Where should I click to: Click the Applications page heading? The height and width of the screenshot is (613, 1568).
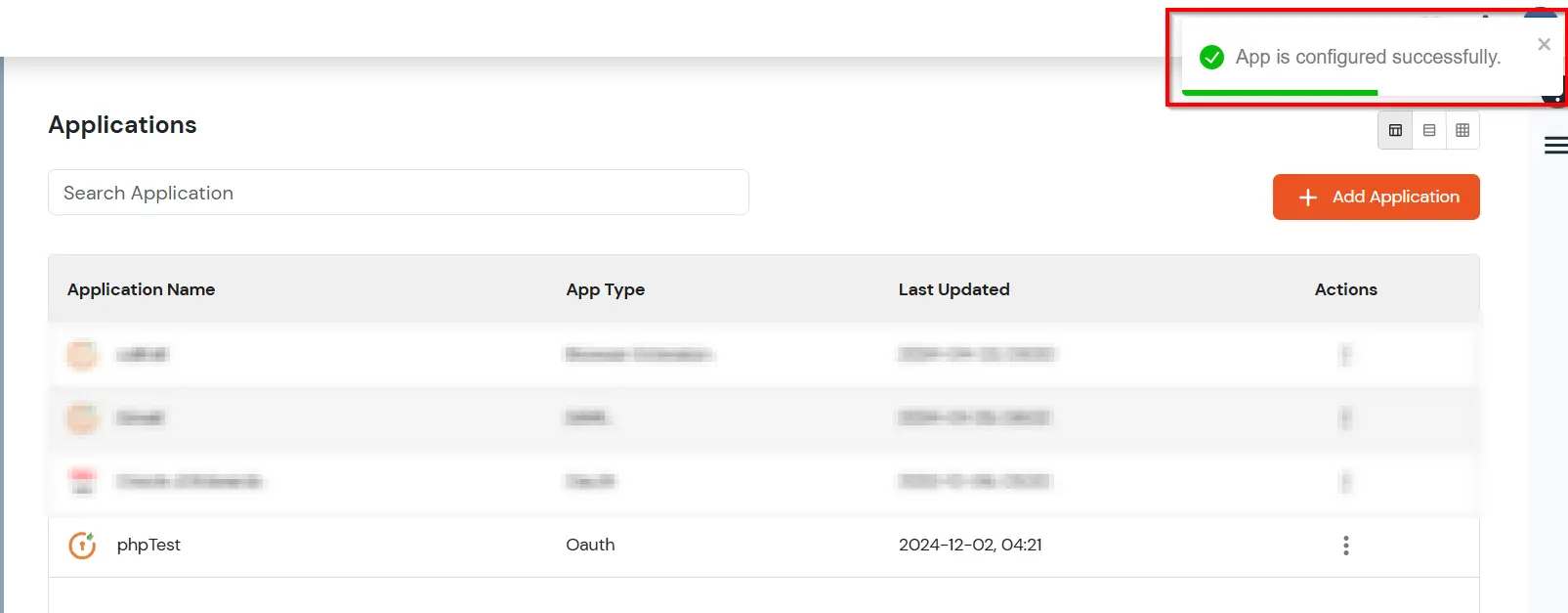point(122,125)
